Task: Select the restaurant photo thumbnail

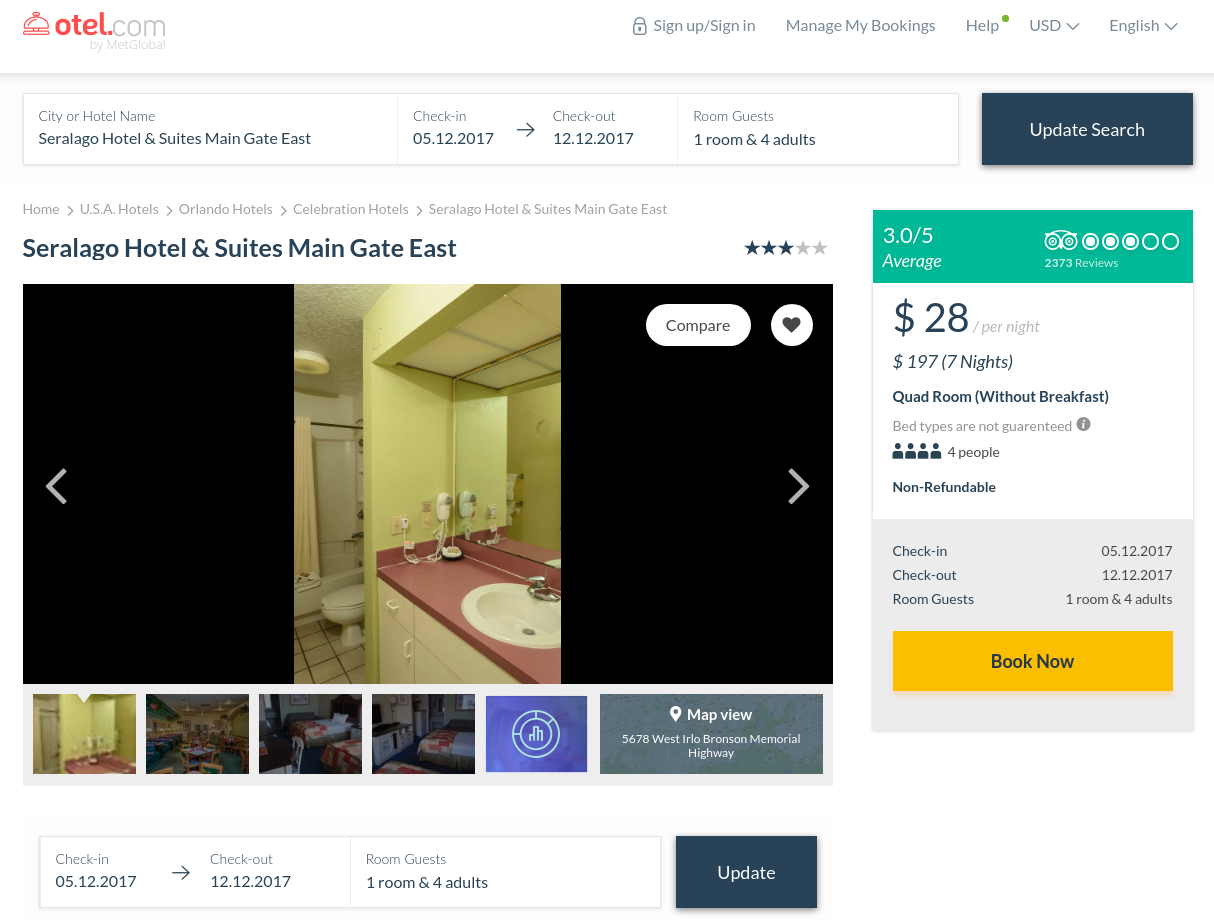Action: (197, 734)
